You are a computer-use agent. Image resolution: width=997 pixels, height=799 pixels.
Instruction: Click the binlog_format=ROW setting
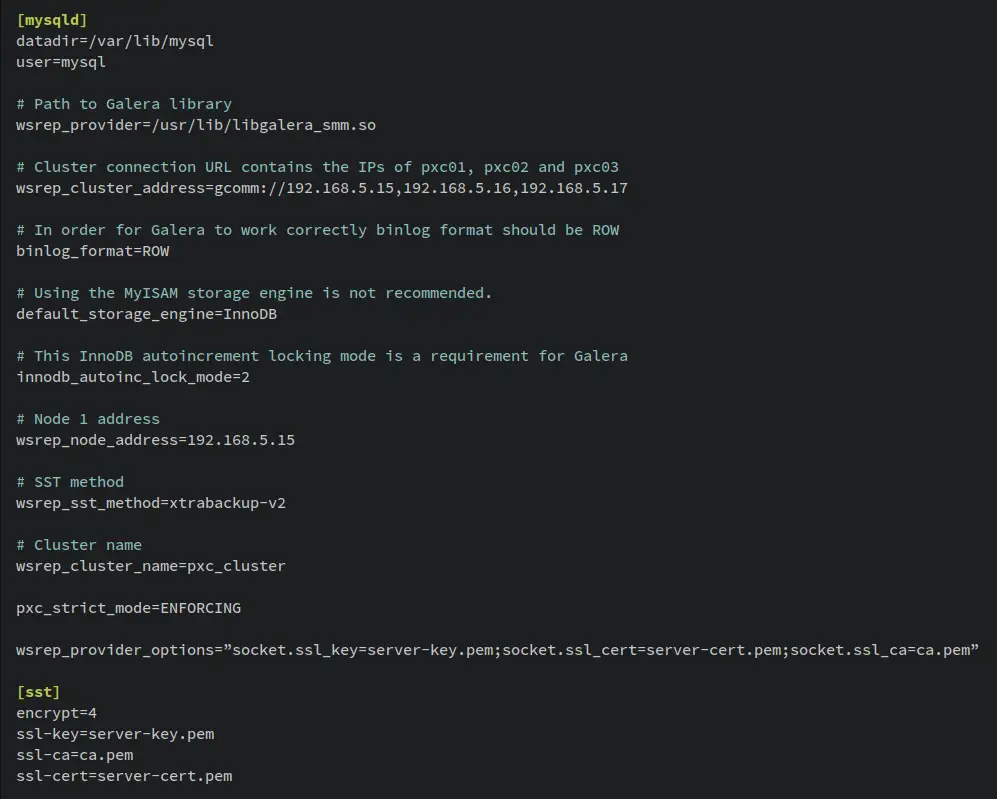coord(93,251)
